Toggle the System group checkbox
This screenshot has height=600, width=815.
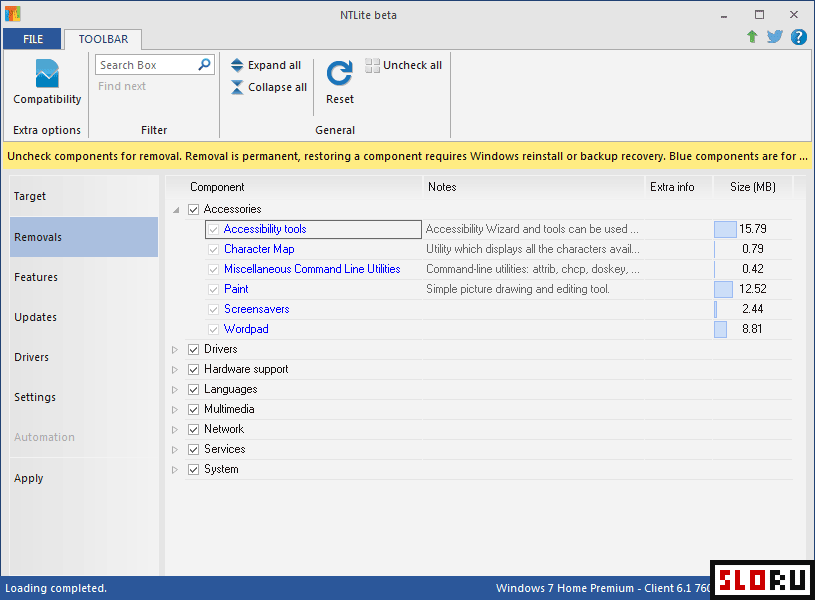193,469
